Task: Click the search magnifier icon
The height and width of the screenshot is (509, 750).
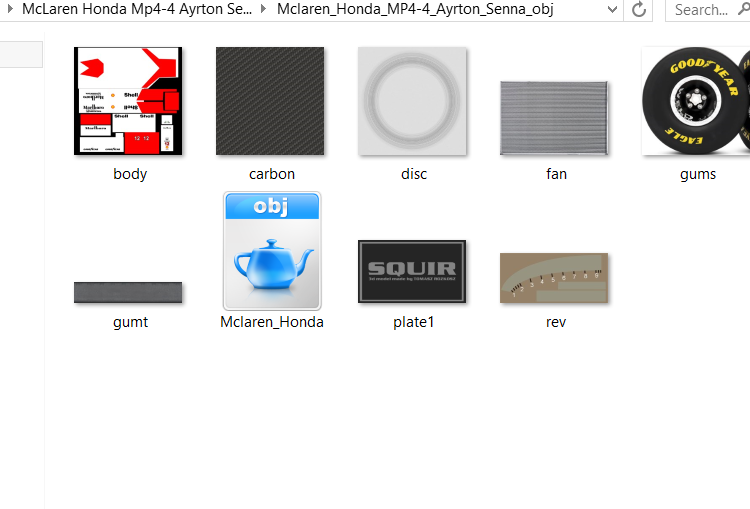Action: [x=744, y=9]
